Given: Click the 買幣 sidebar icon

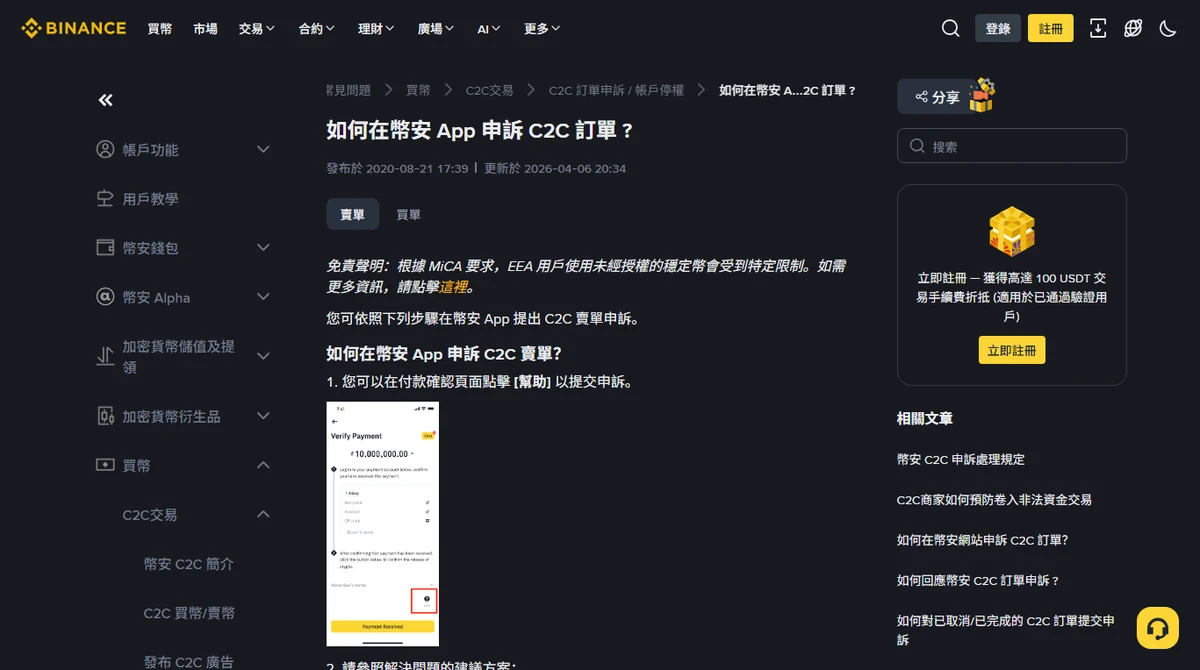Looking at the screenshot, I should (x=105, y=465).
